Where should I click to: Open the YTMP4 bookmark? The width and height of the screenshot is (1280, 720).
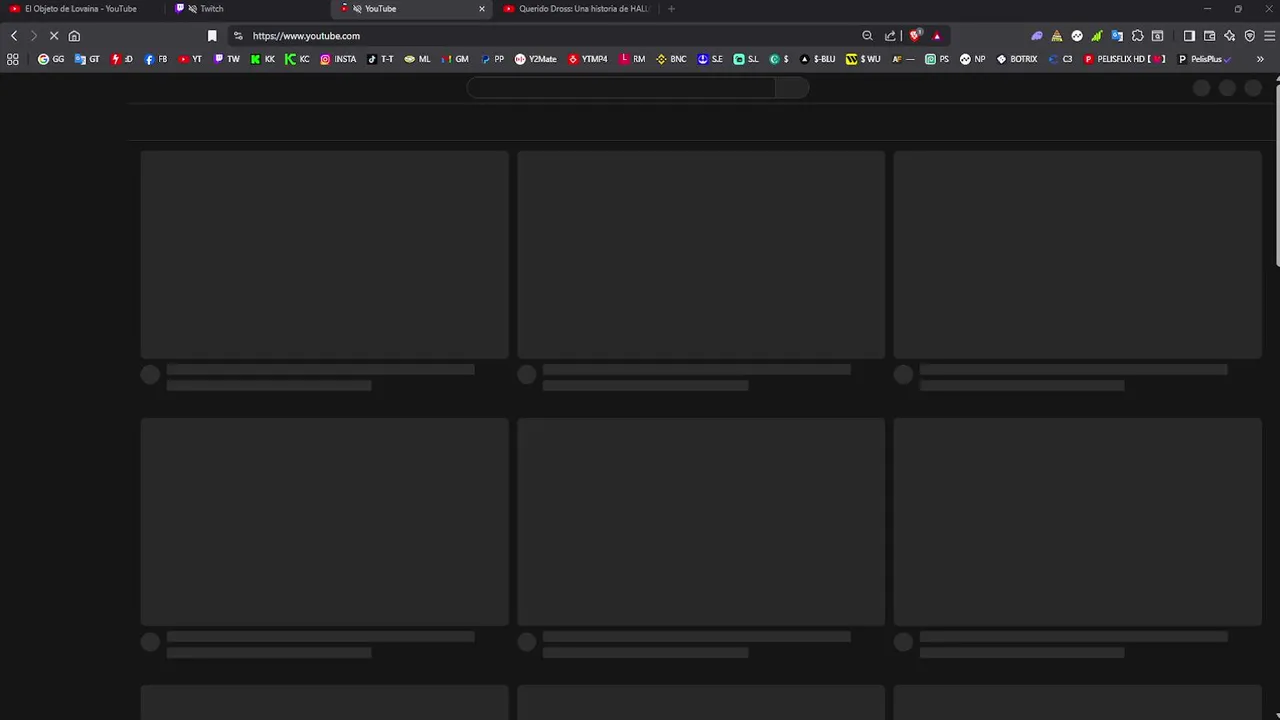587,59
